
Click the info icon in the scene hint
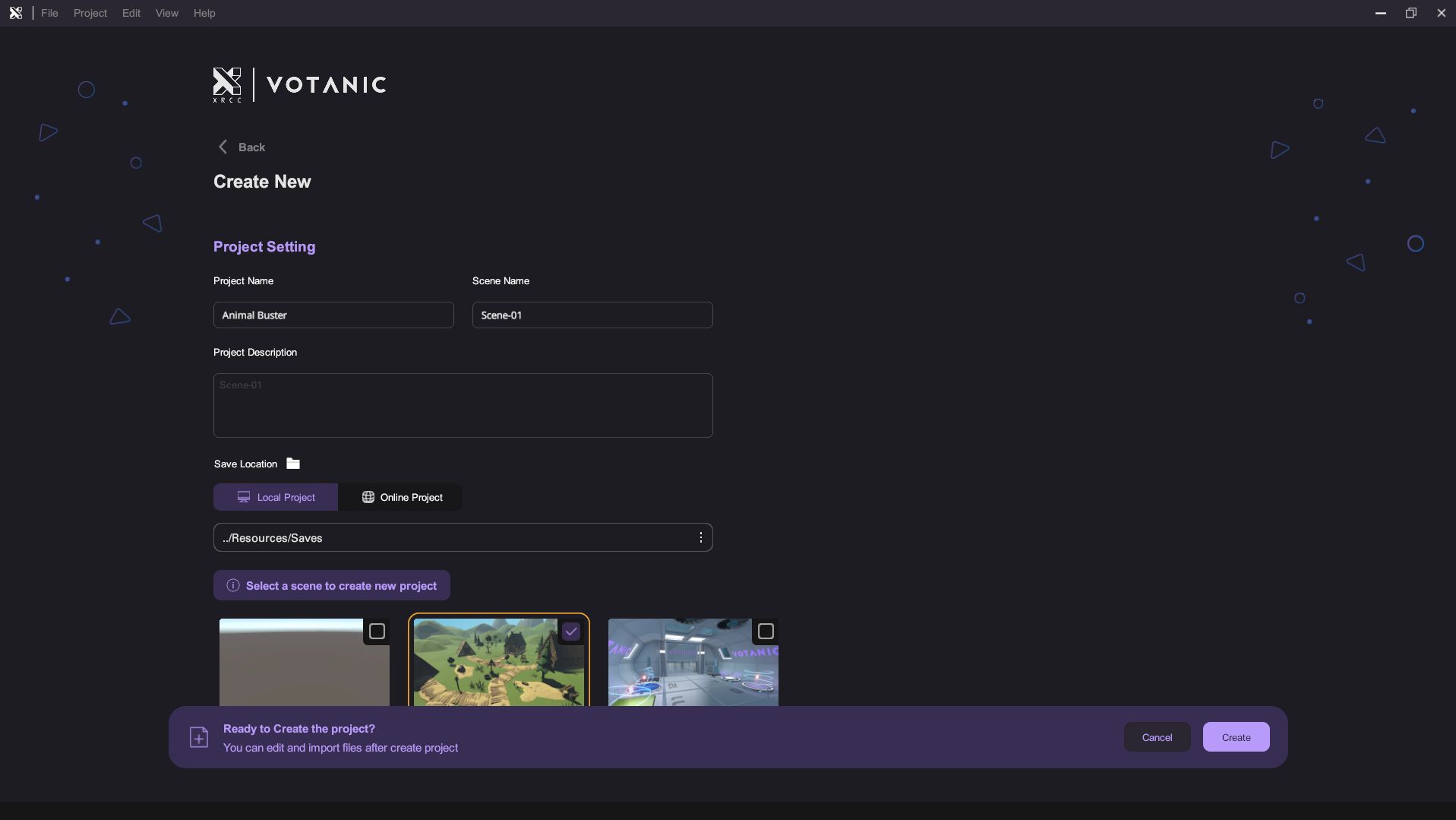click(x=233, y=585)
